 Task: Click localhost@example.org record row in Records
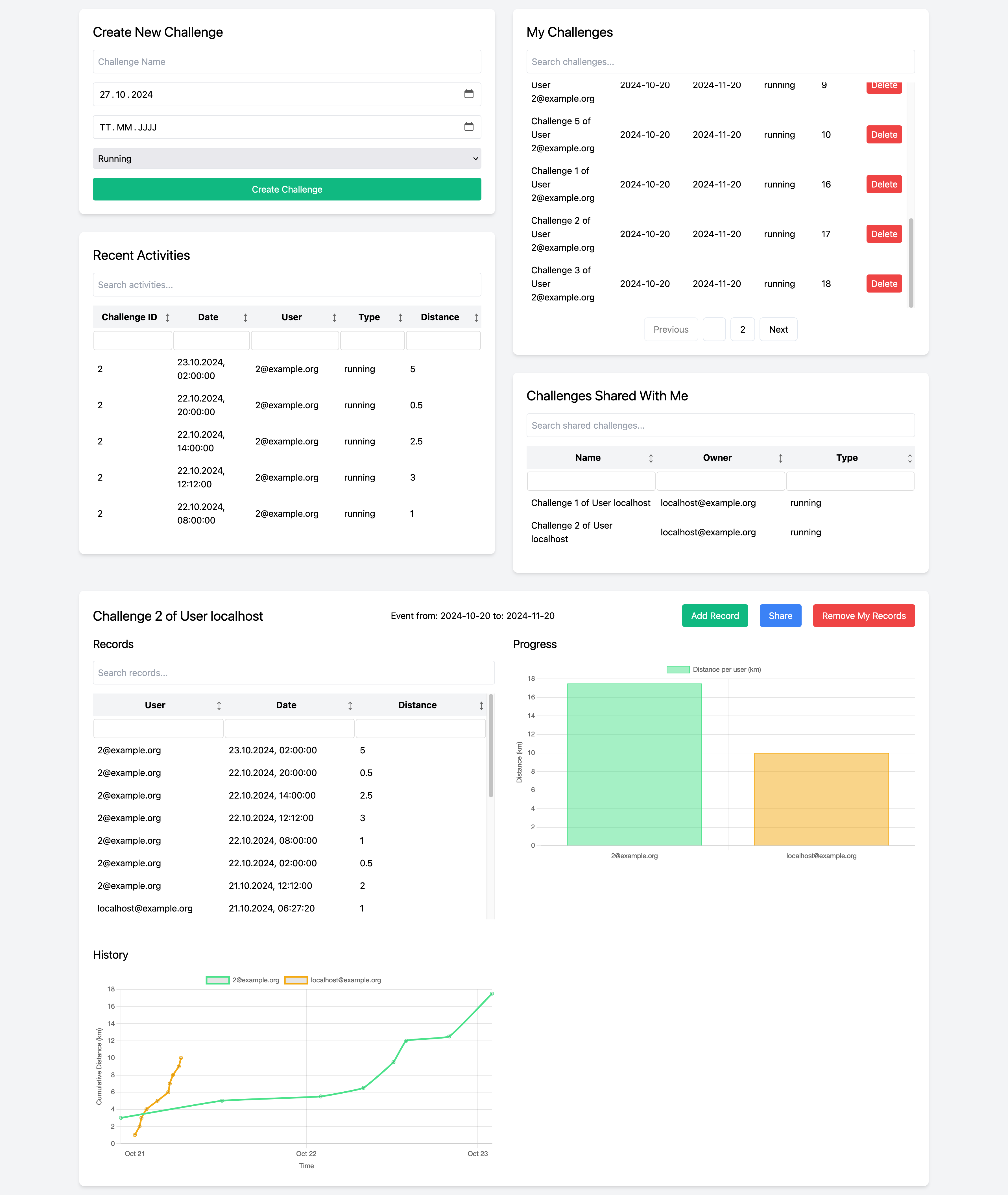(290, 909)
